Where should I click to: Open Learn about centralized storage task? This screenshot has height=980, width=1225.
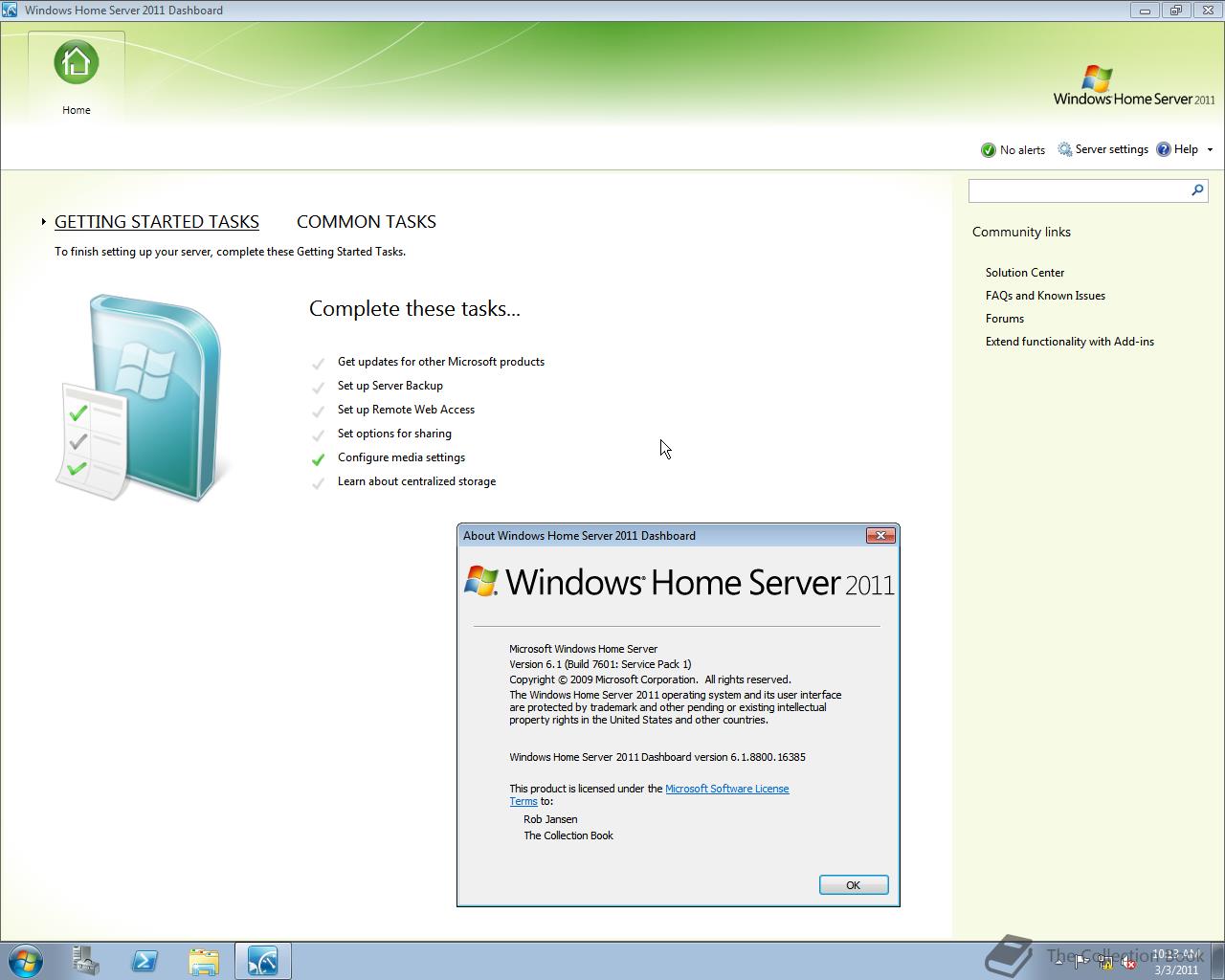click(416, 481)
